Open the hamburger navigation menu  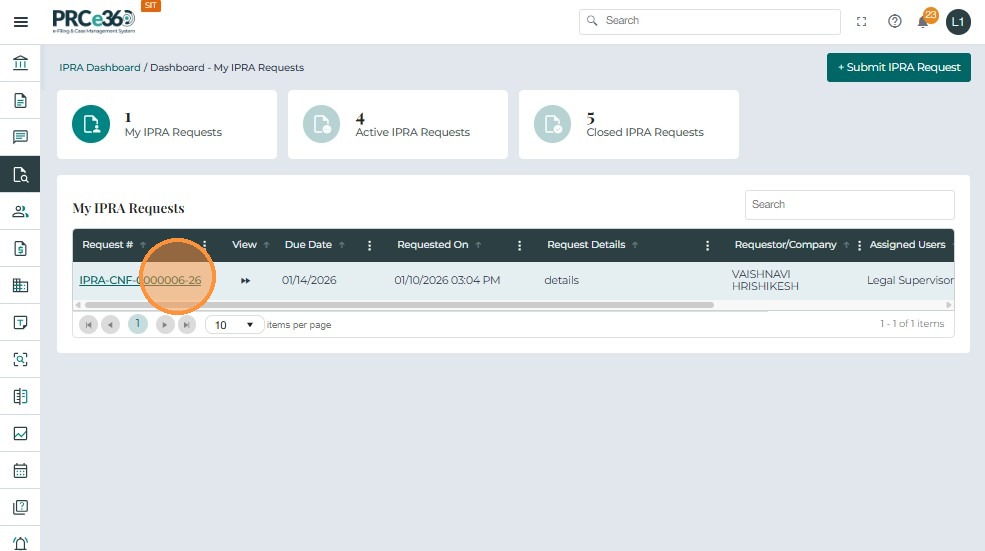click(x=21, y=22)
